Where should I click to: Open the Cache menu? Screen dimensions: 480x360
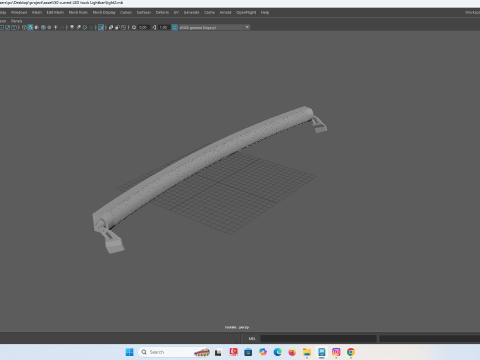pos(209,12)
